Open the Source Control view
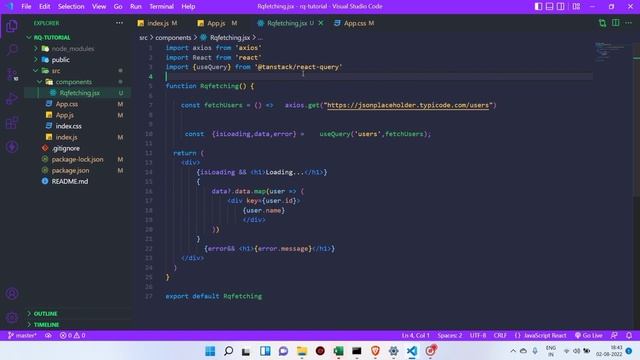 click(12, 74)
